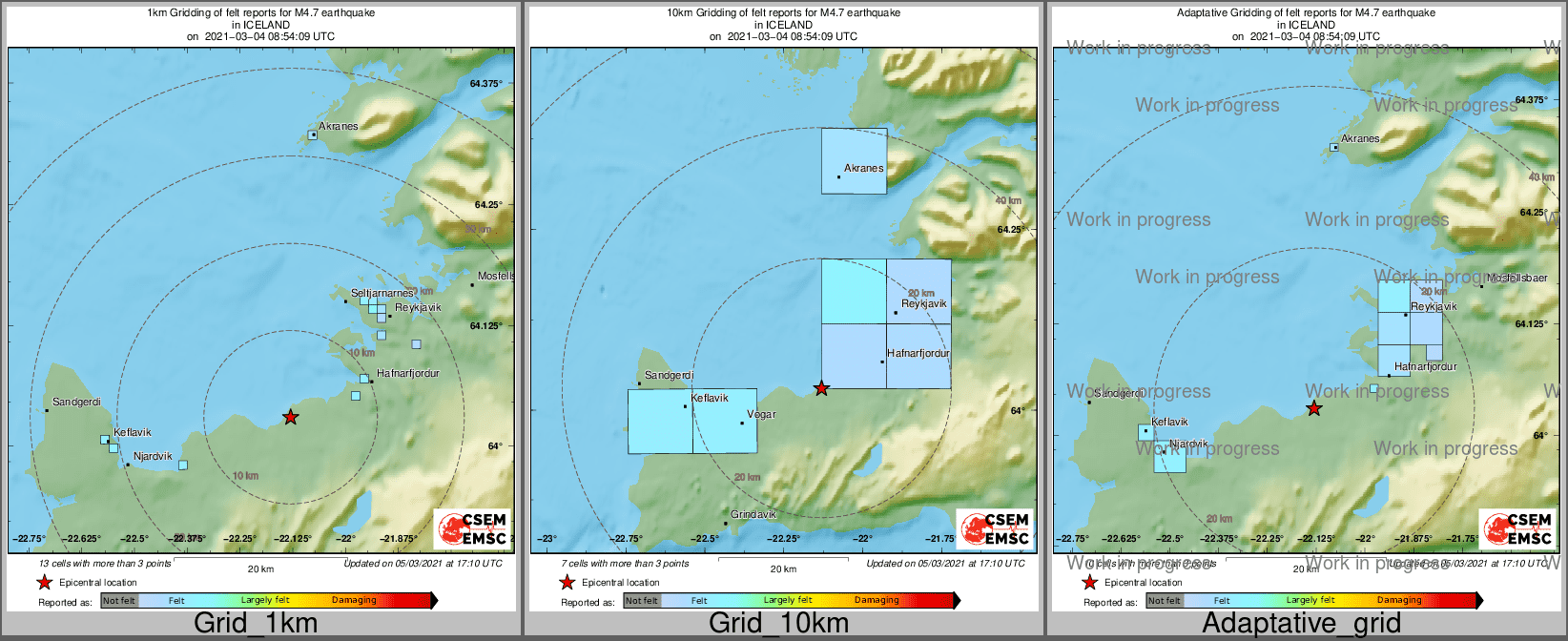The height and width of the screenshot is (641, 1568).
Task: Click the Njardvik label on Grid_1km map
Action: pyautogui.click(x=153, y=456)
